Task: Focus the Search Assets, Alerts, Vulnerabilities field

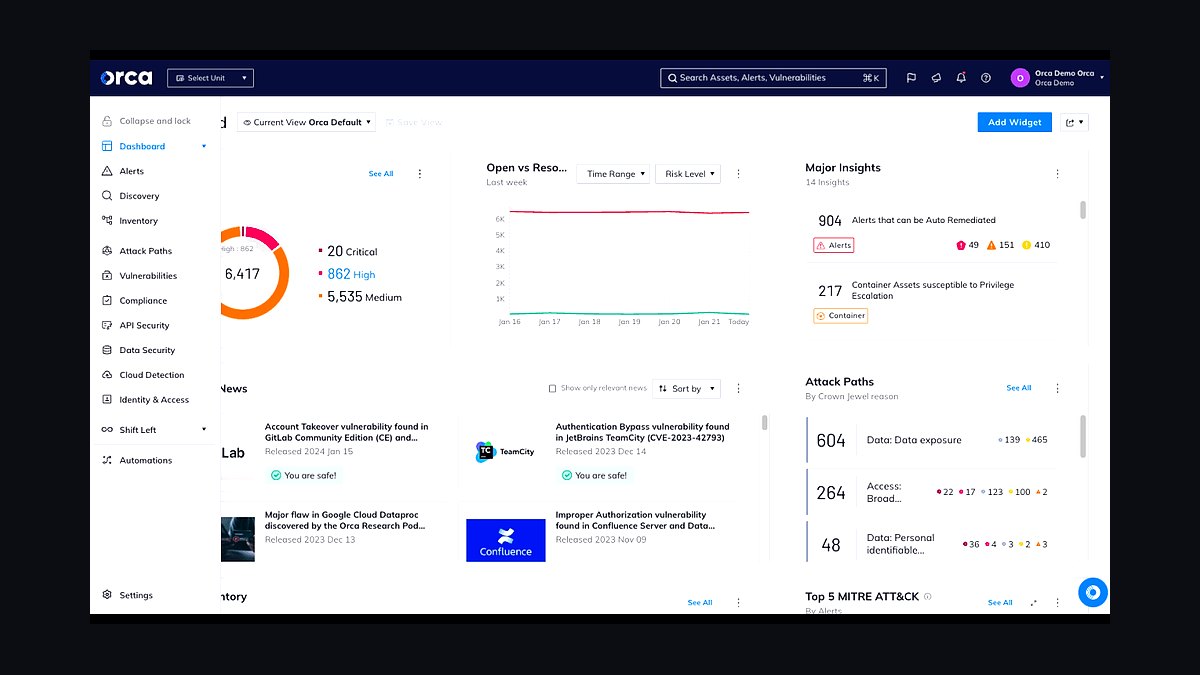Action: pos(774,78)
